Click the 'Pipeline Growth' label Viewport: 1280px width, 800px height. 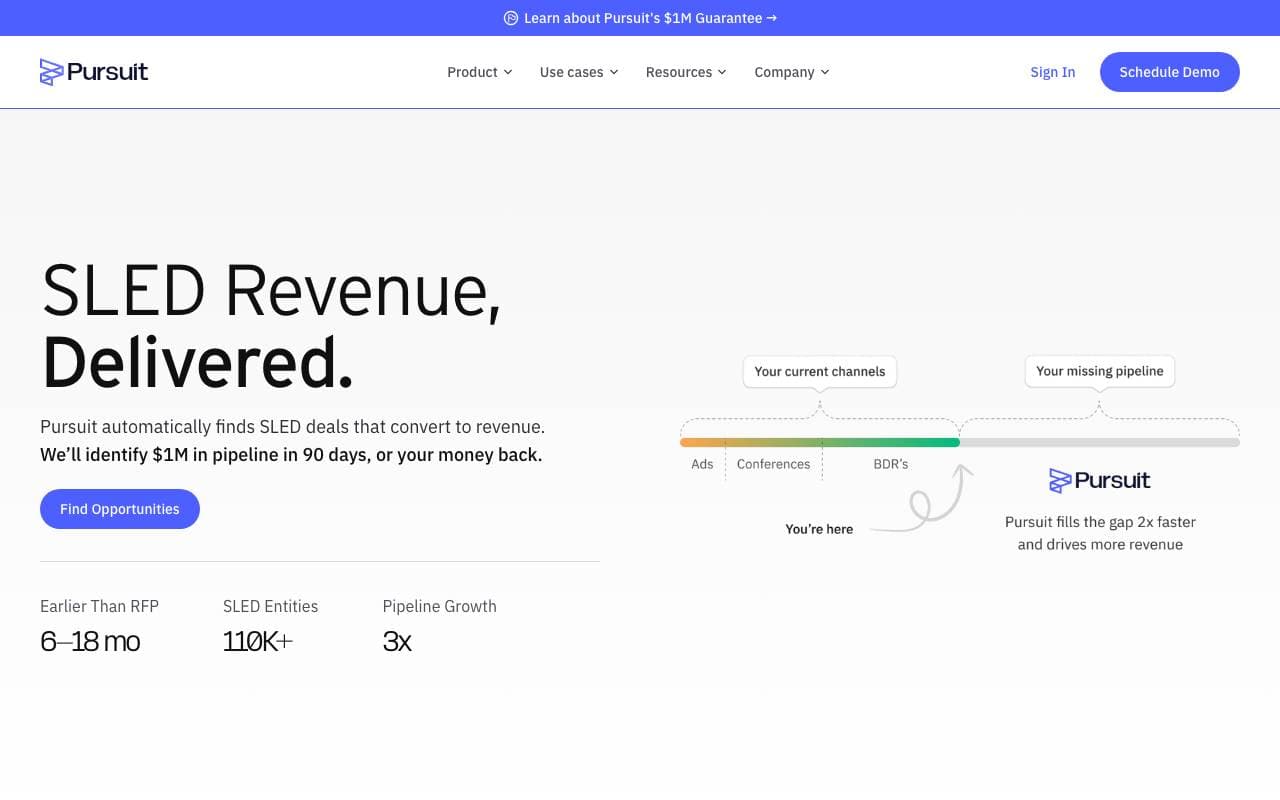440,606
